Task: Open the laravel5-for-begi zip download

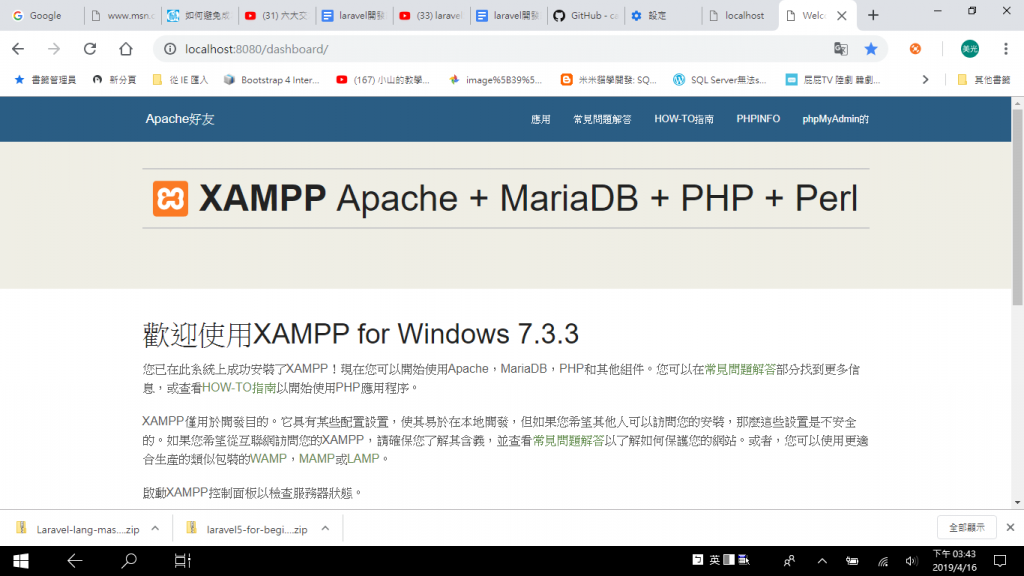Action: click(247, 529)
